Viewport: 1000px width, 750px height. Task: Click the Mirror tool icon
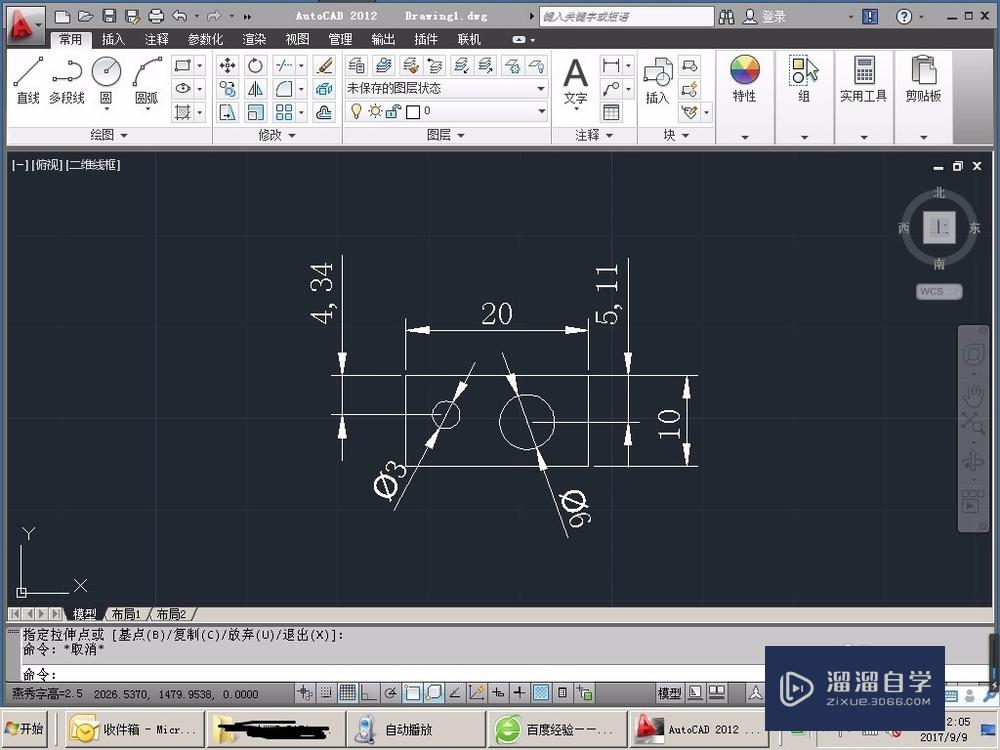256,89
